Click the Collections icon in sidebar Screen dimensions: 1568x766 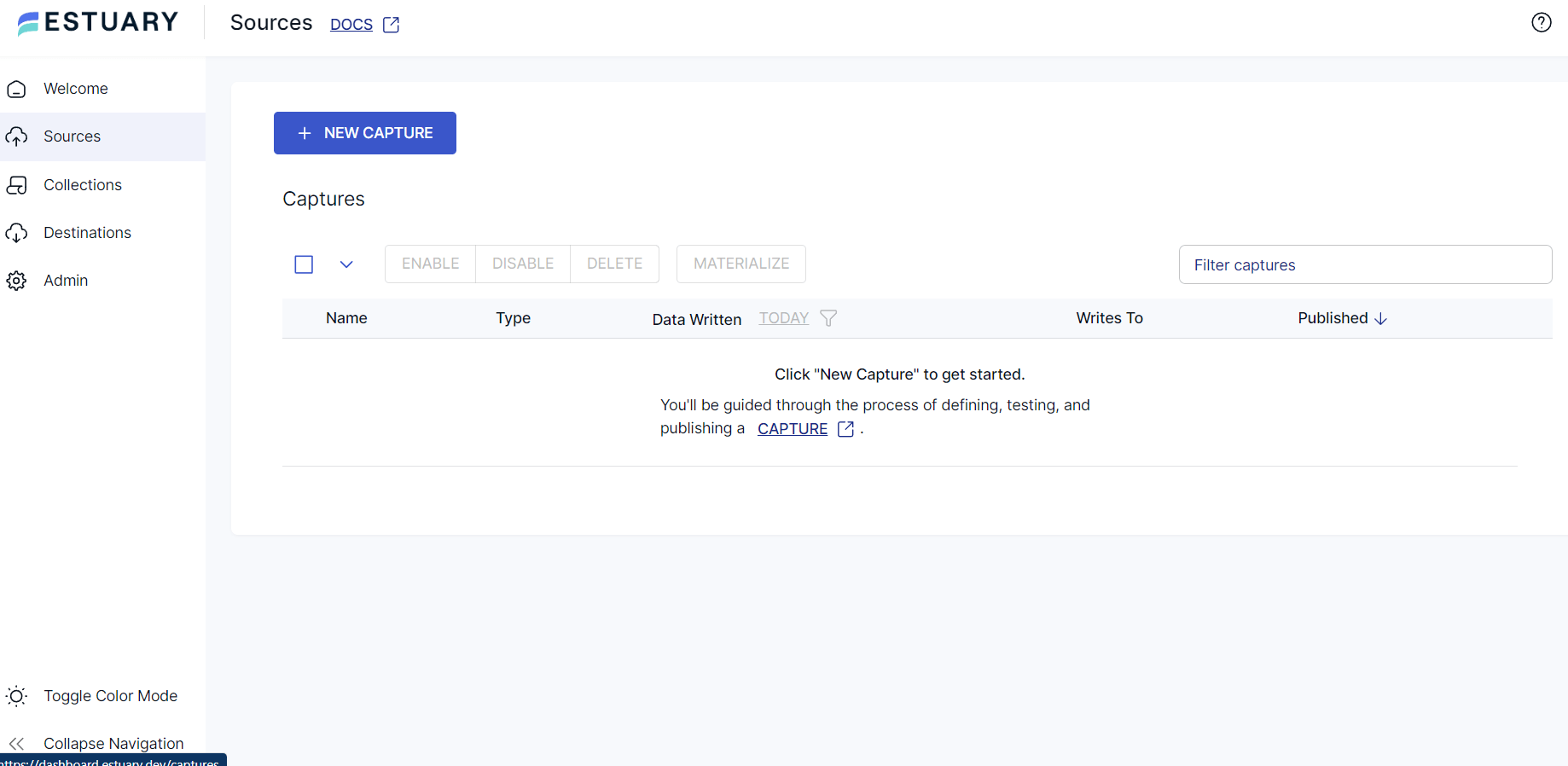16,185
